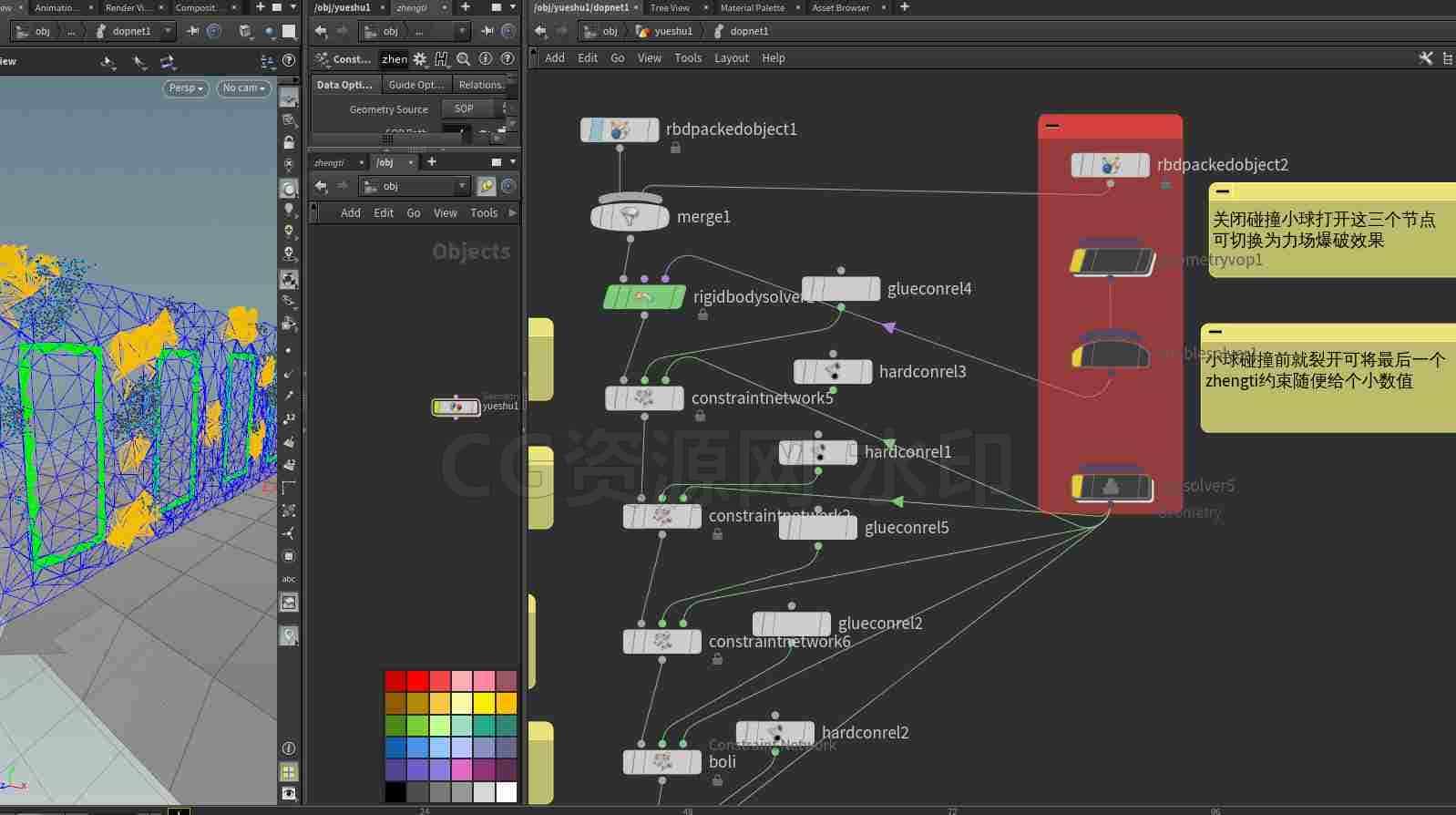Expand dopnet1 path dropdown in viewport

coord(167,31)
